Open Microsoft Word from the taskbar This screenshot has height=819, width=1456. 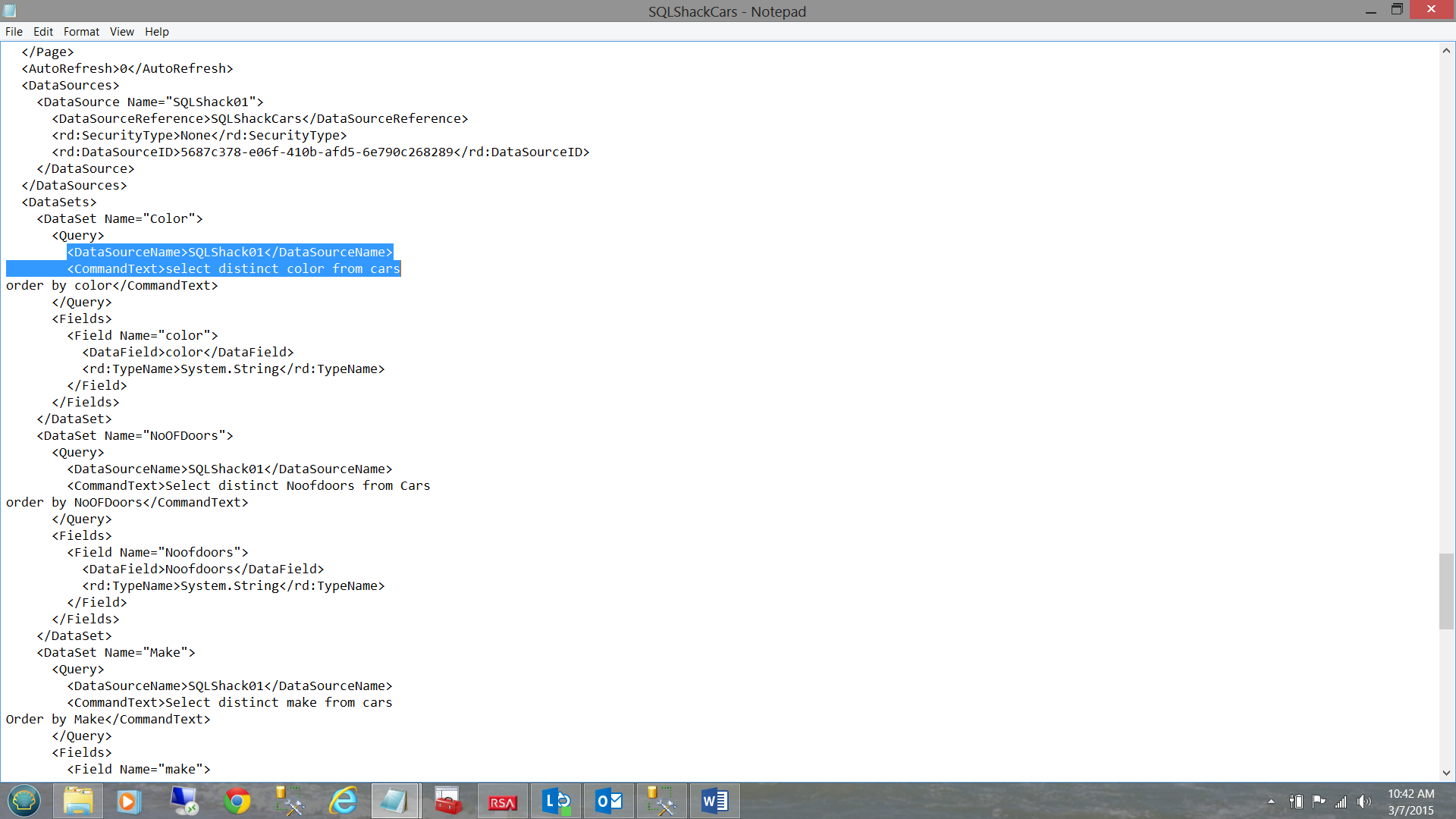[x=714, y=801]
